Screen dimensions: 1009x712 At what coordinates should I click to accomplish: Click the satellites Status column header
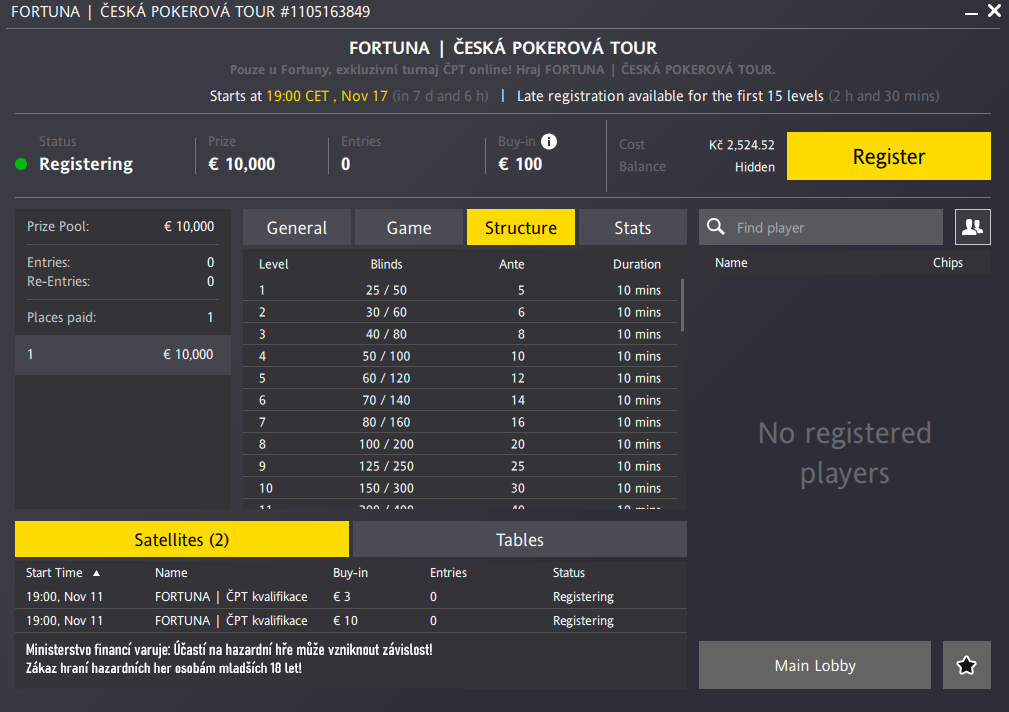click(569, 572)
